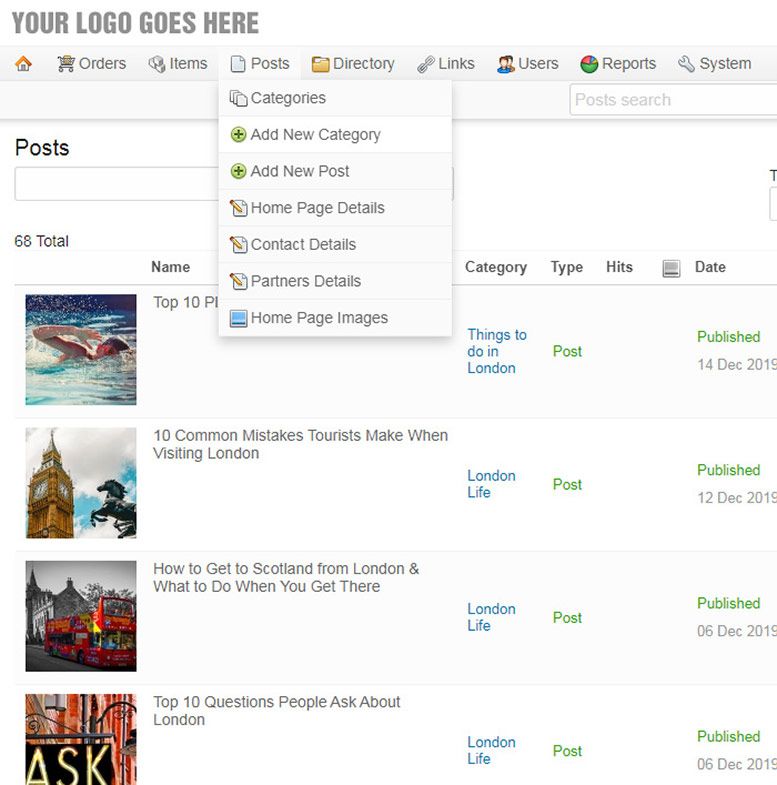Open the Users menu
The width and height of the screenshot is (777, 785).
(x=527, y=64)
